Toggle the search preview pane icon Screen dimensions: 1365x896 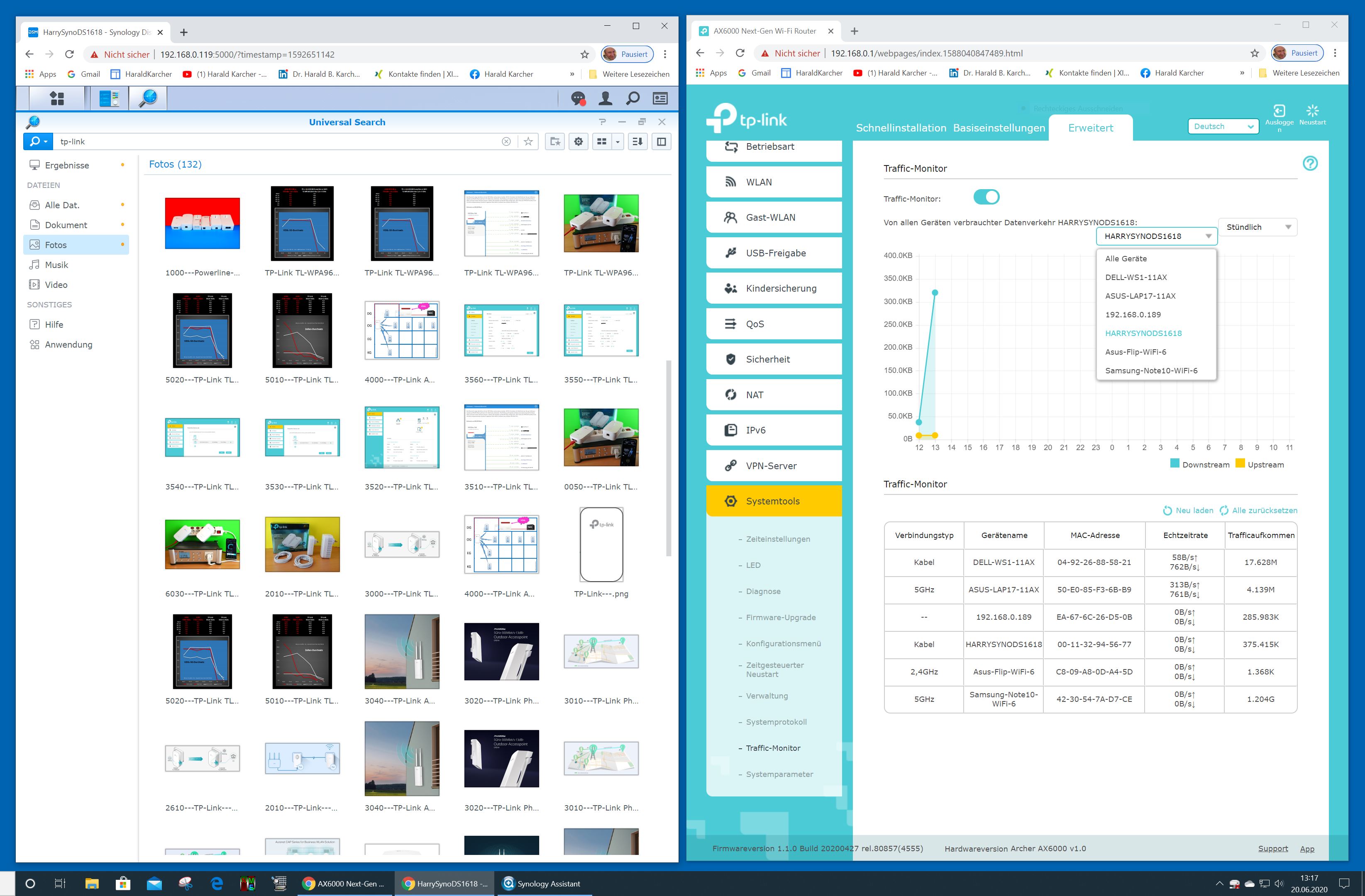tap(661, 141)
